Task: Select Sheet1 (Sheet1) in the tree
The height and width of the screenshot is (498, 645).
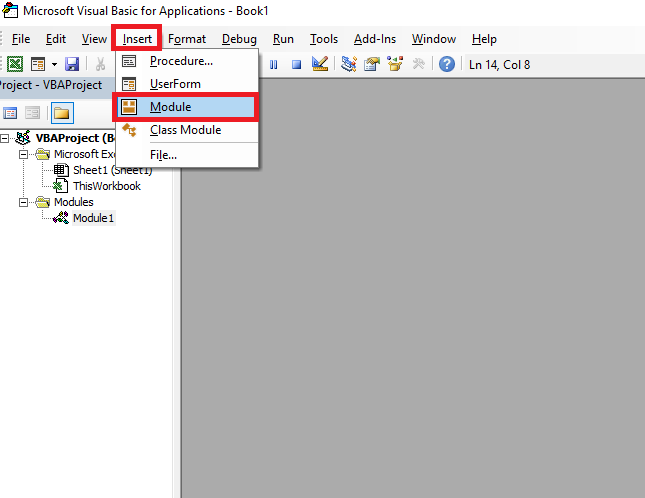Action: click(x=112, y=170)
